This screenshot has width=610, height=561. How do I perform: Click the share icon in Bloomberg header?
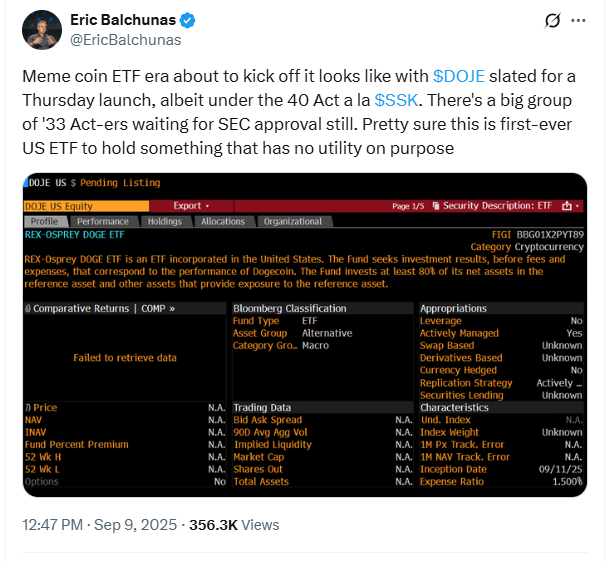(x=566, y=206)
